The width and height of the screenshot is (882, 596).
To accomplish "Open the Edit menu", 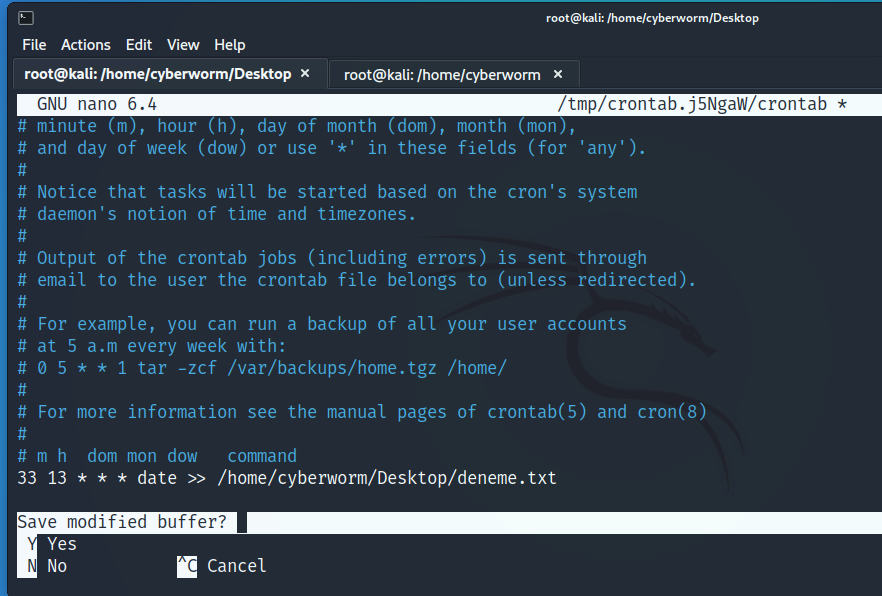I will [138, 44].
